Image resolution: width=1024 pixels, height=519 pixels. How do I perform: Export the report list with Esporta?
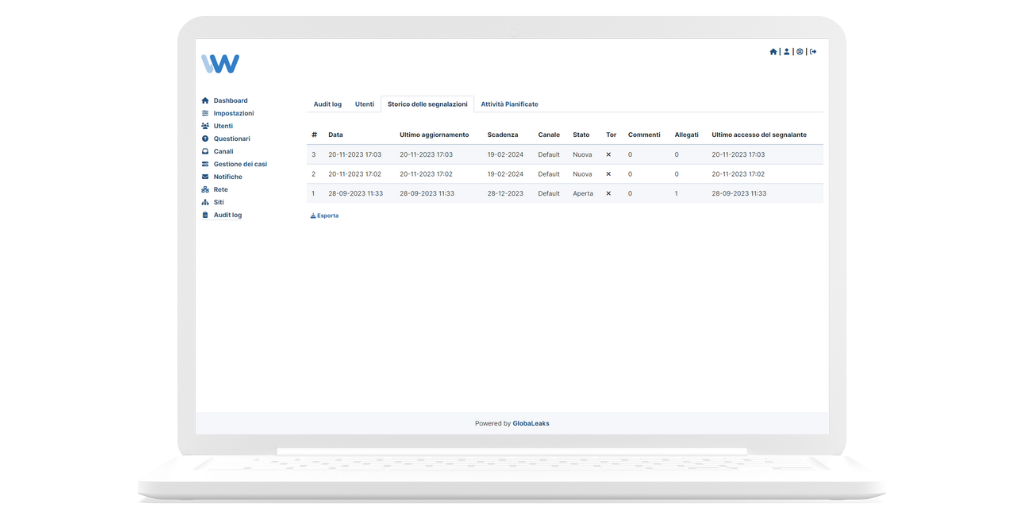tap(325, 215)
